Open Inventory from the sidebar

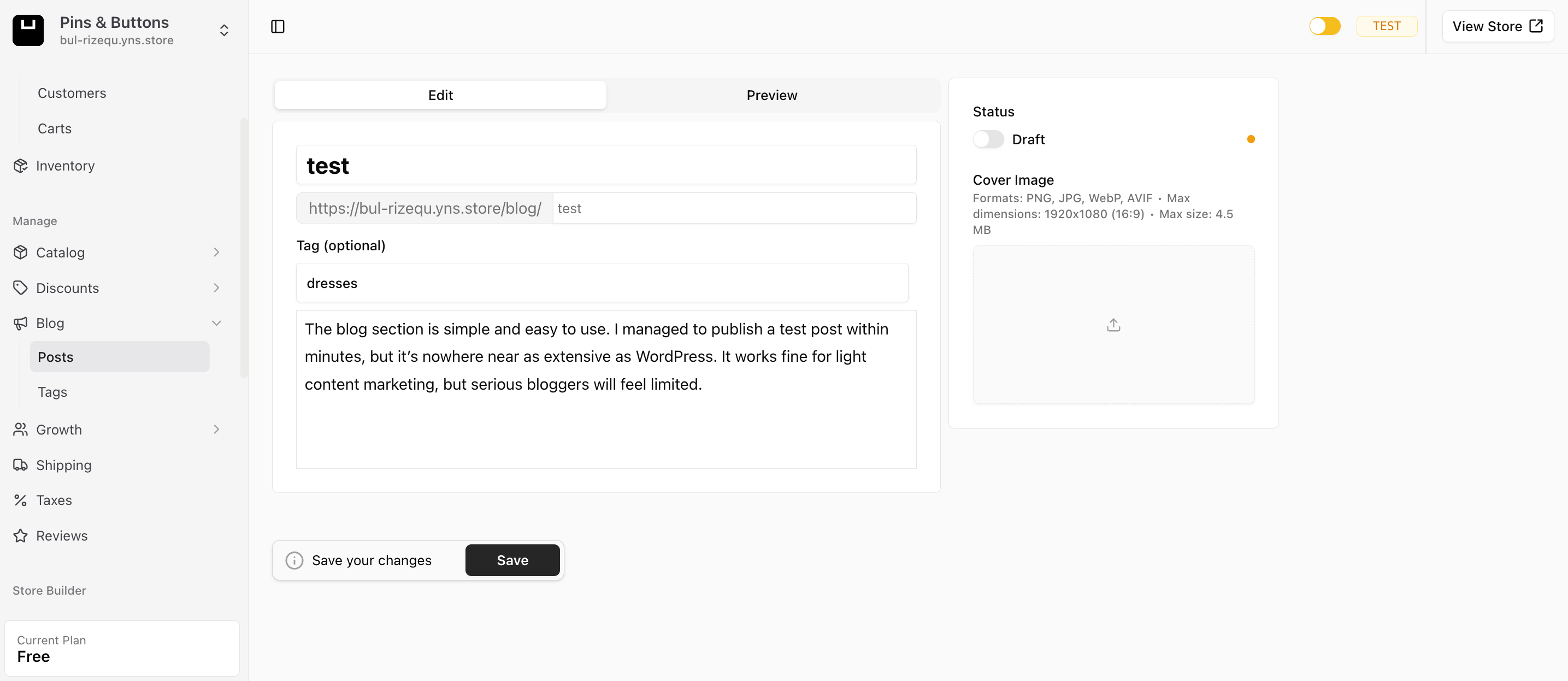[x=65, y=166]
